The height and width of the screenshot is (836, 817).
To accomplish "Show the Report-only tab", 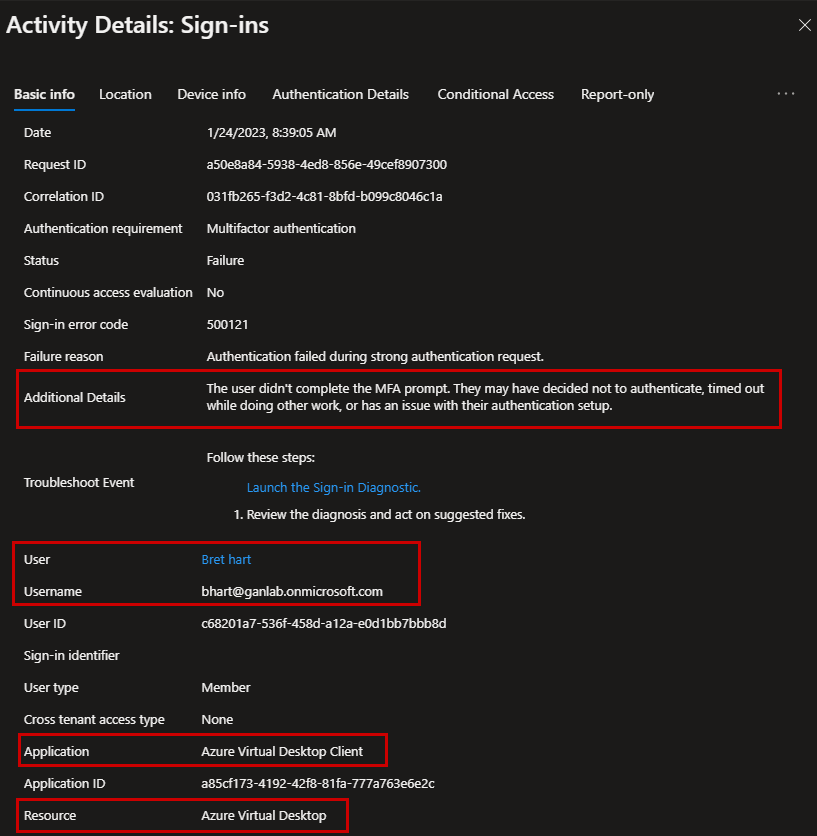I will pyautogui.click(x=617, y=94).
